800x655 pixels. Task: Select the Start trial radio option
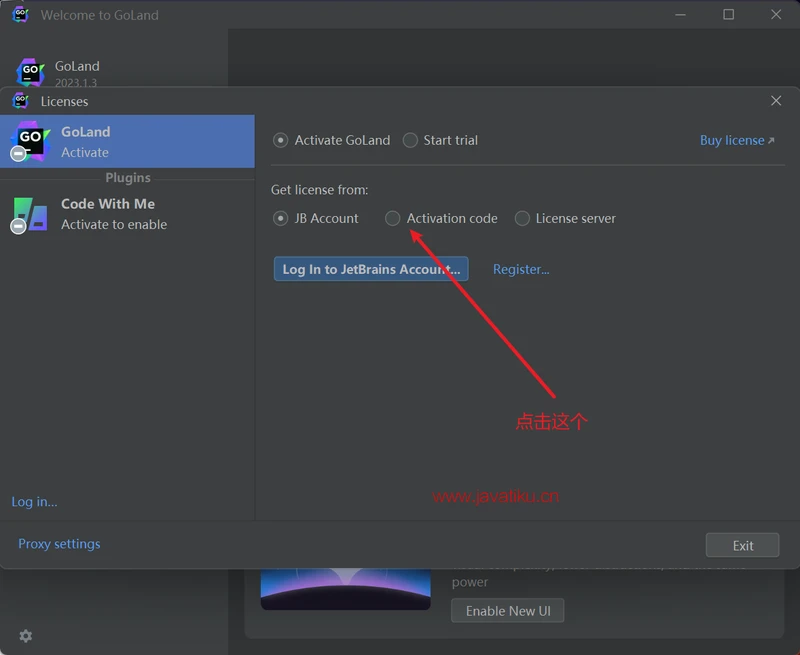tap(410, 140)
